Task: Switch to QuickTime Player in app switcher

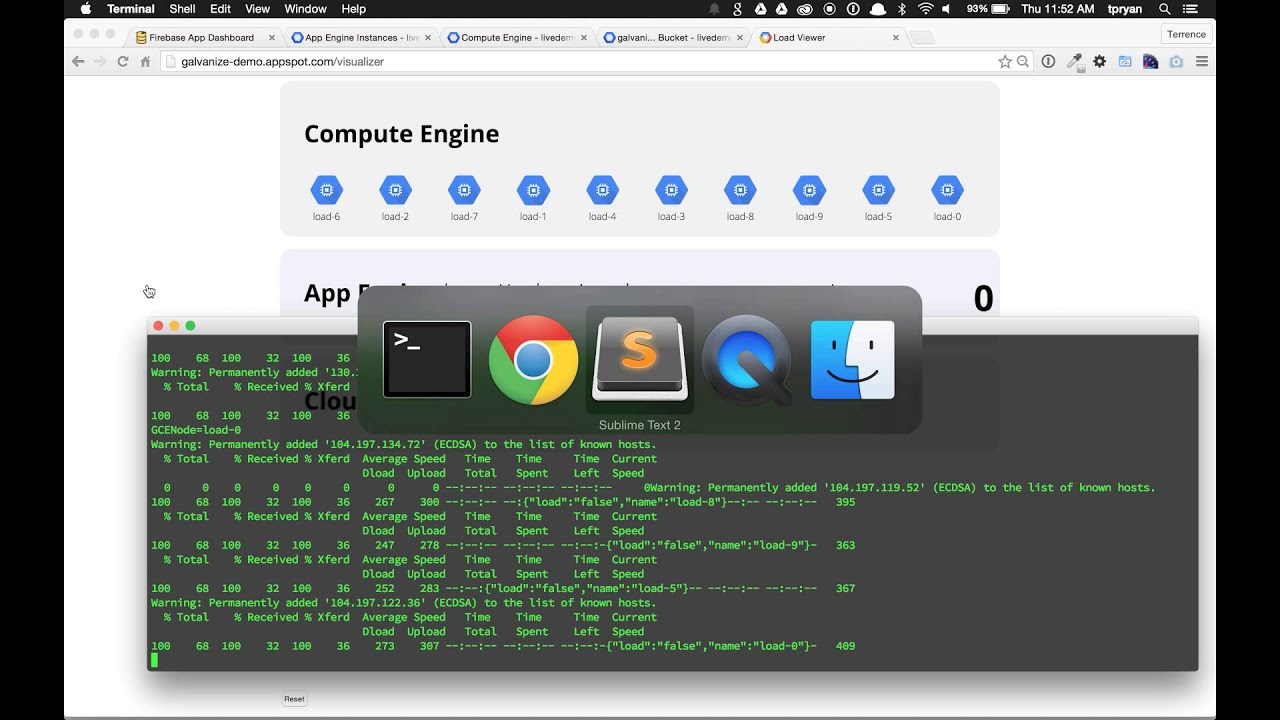Action: coord(746,360)
